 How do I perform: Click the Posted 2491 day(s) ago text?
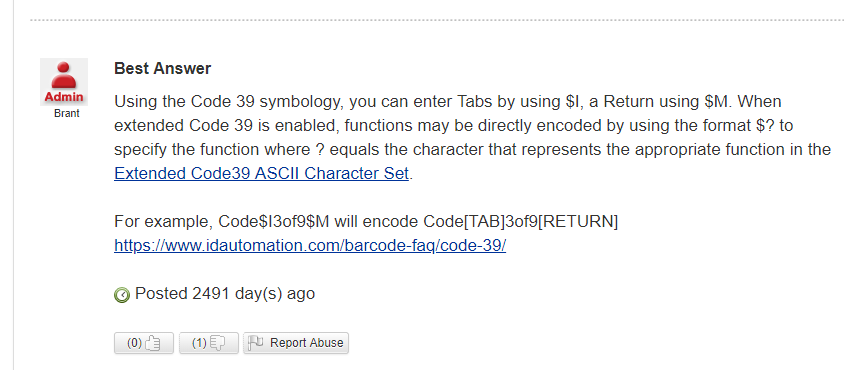(225, 294)
